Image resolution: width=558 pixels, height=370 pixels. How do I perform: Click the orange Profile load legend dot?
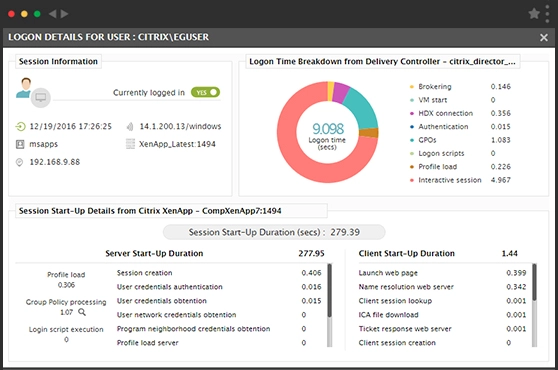pos(412,167)
